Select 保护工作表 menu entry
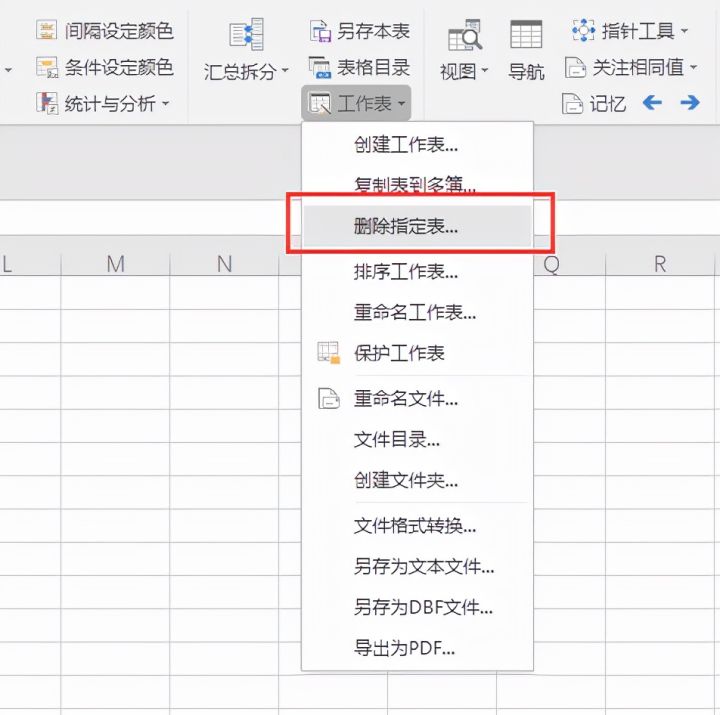Image resolution: width=720 pixels, height=715 pixels. [x=417, y=353]
